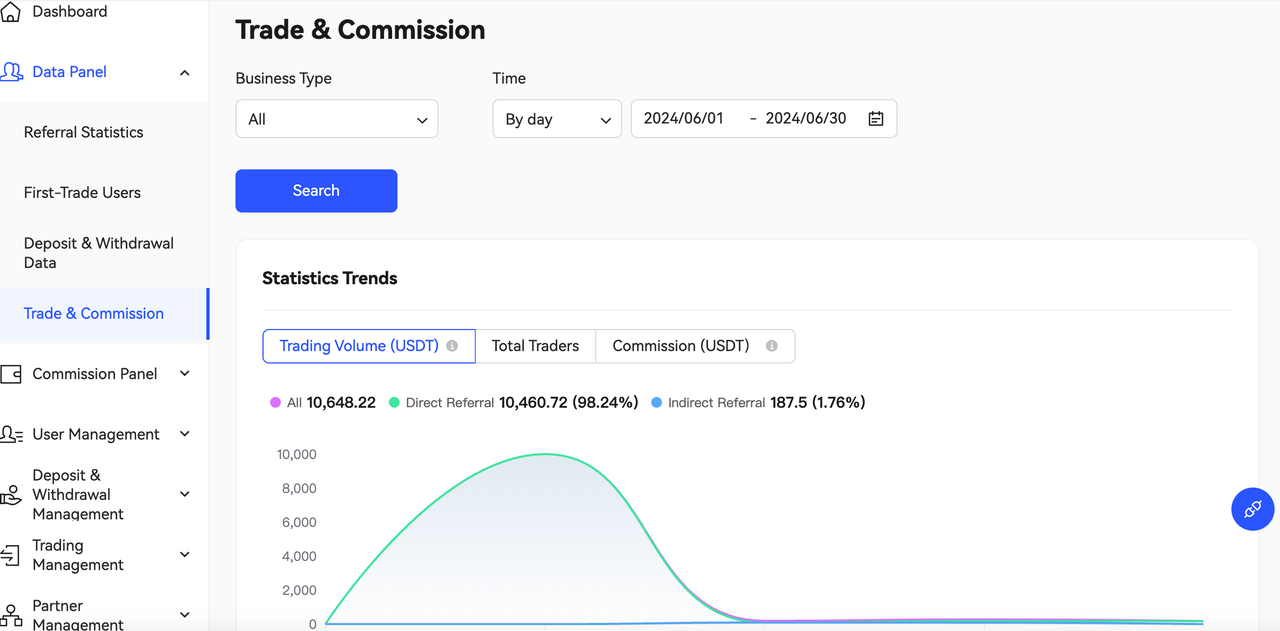This screenshot has width=1280, height=631.
Task: Click the blue floating link button
Action: pyautogui.click(x=1252, y=509)
